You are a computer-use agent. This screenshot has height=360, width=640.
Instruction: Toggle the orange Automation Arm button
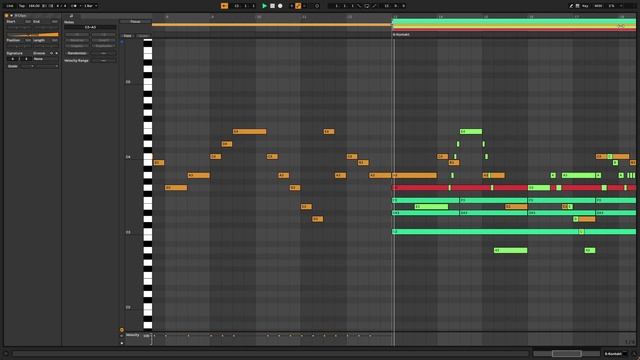point(298,6)
